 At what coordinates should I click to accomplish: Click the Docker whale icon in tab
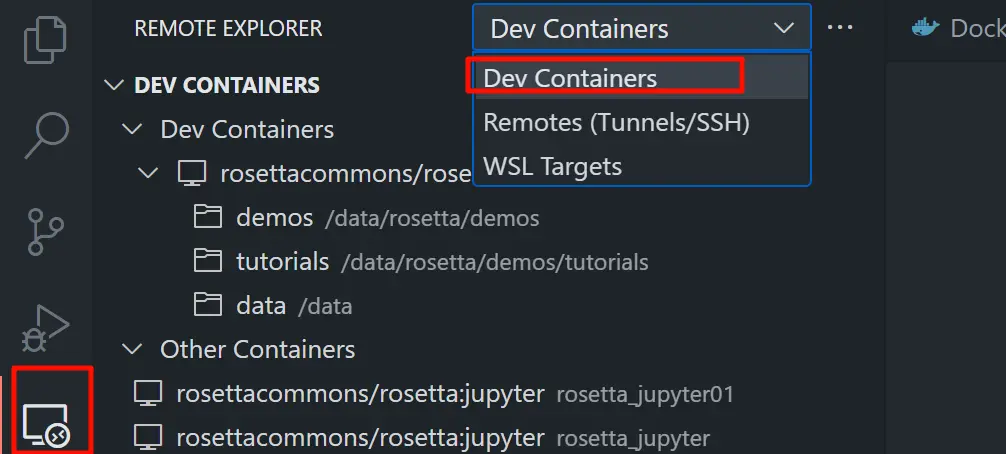(x=925, y=28)
